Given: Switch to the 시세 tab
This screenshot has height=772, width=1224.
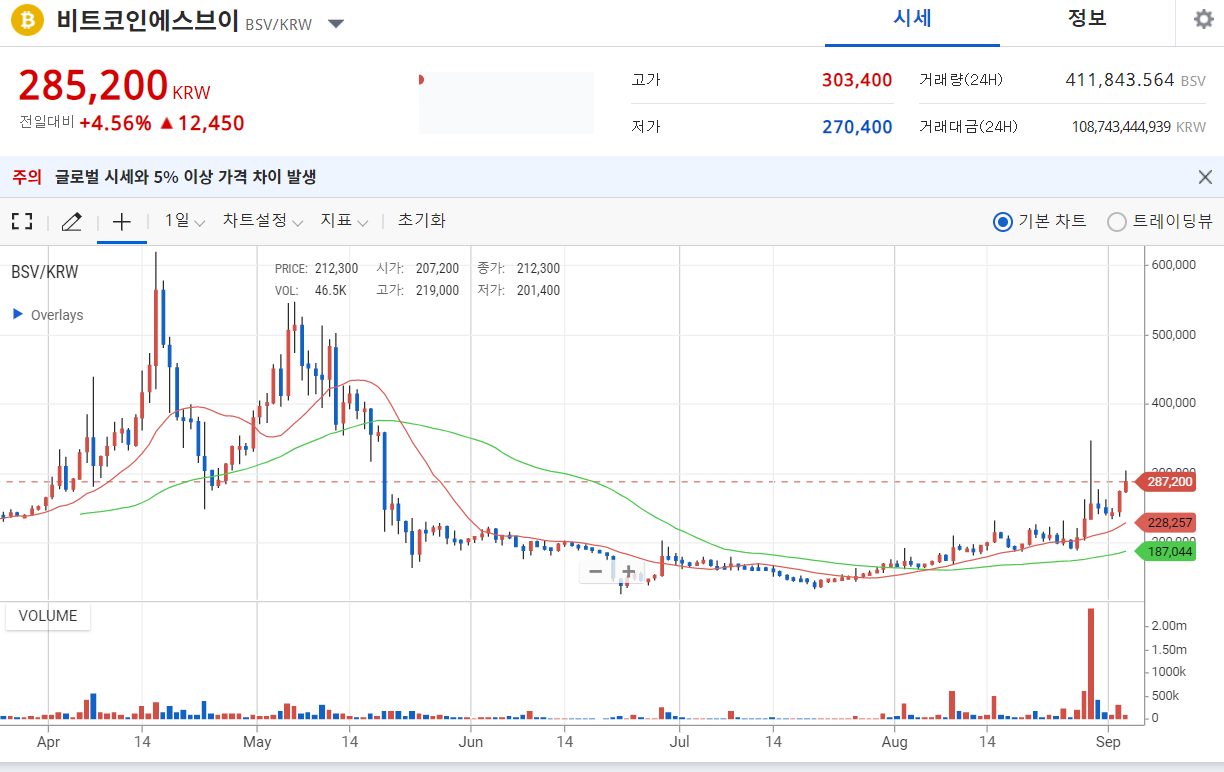Looking at the screenshot, I should click(912, 19).
